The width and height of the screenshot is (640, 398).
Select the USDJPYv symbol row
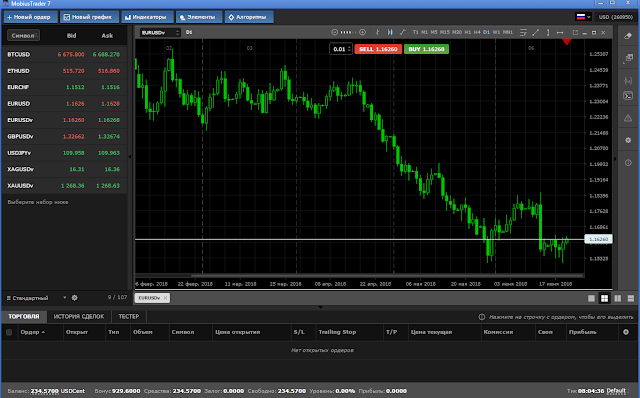pos(64,153)
